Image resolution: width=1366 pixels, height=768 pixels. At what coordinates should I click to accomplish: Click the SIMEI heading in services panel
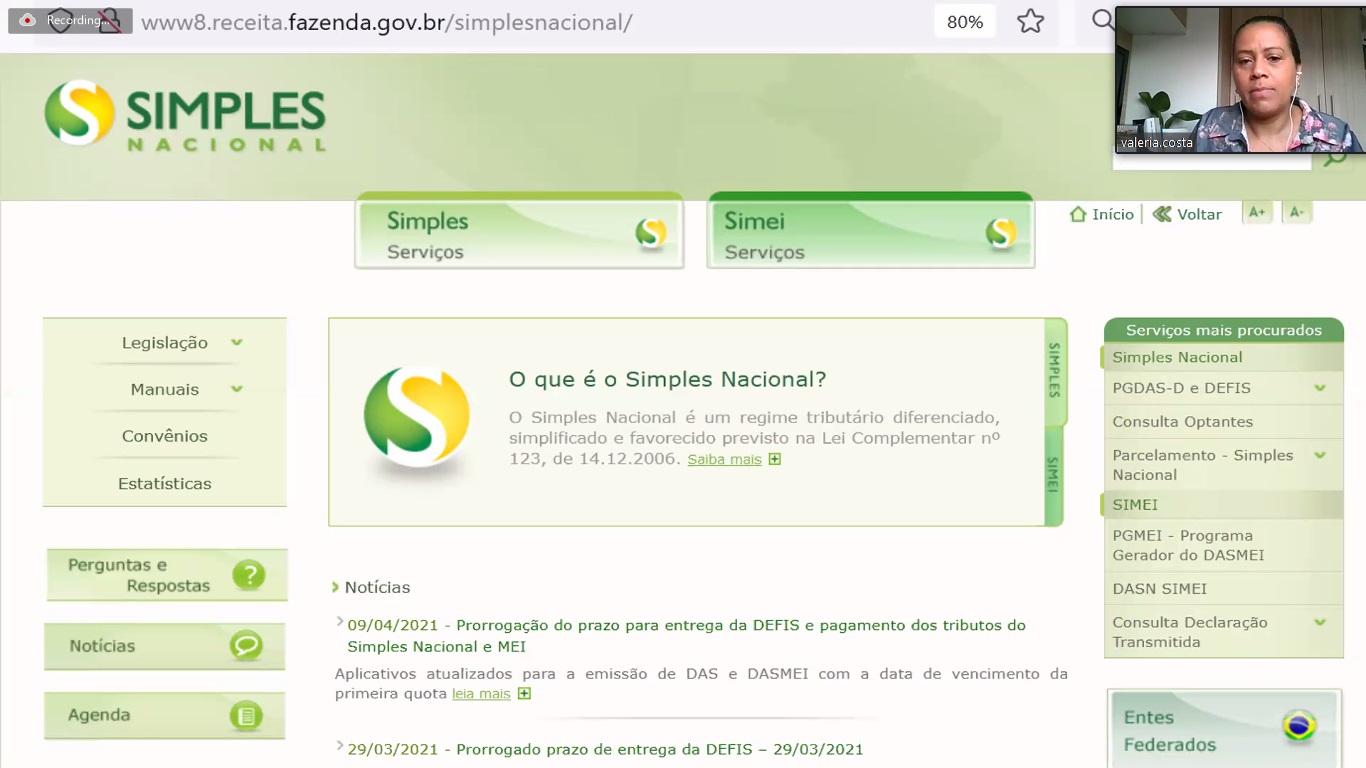click(1135, 505)
